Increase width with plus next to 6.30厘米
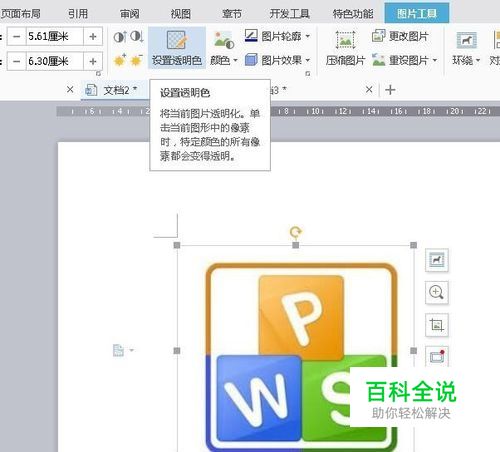 (93, 61)
